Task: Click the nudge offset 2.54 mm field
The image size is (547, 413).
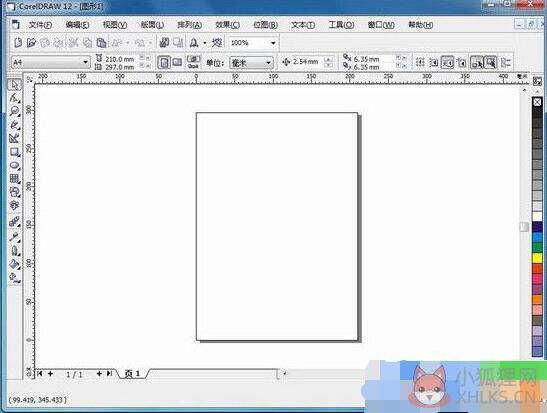Action: (x=305, y=62)
